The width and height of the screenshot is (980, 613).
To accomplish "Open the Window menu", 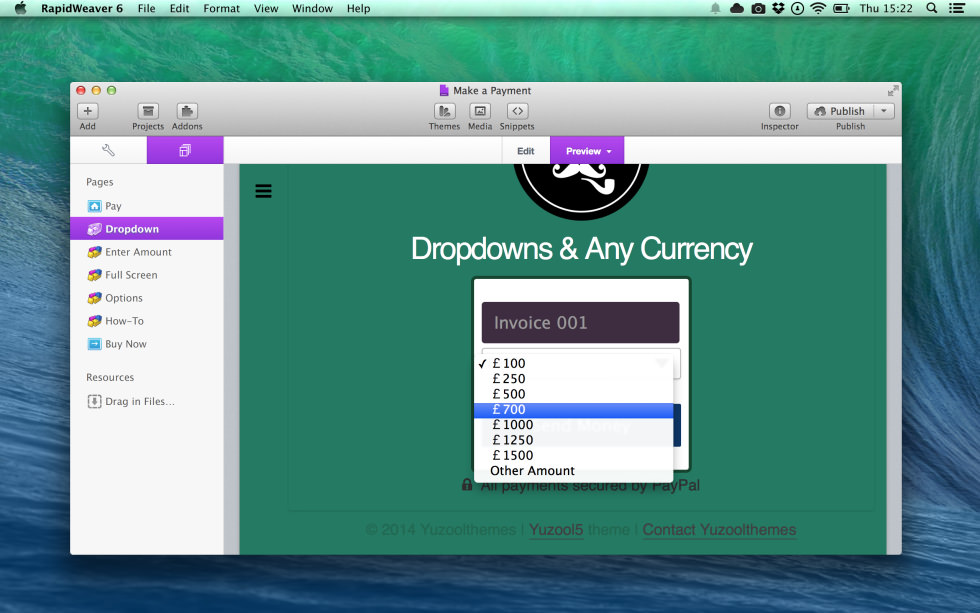I will 312,8.
